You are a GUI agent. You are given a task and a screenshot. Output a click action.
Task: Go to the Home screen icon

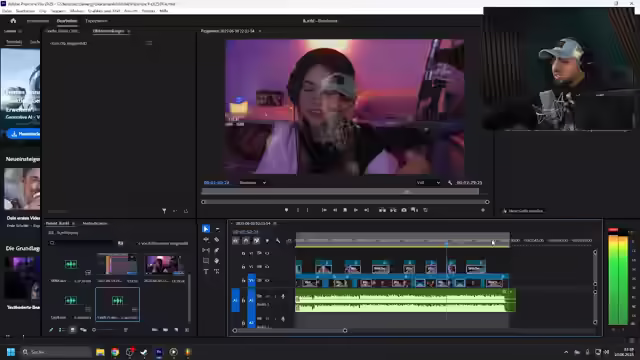pos(13,20)
